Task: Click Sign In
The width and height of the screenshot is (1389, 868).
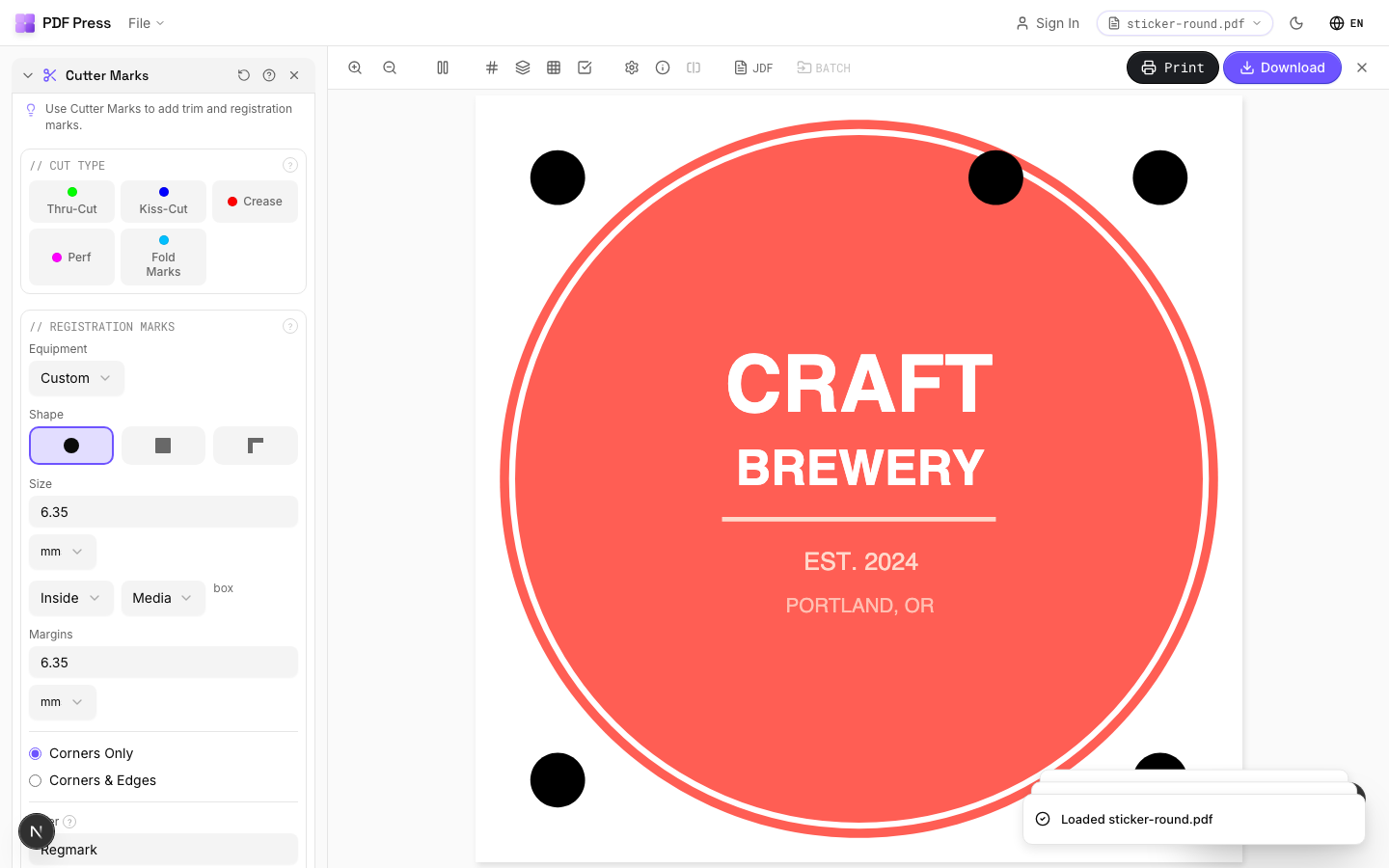Action: tap(1048, 23)
